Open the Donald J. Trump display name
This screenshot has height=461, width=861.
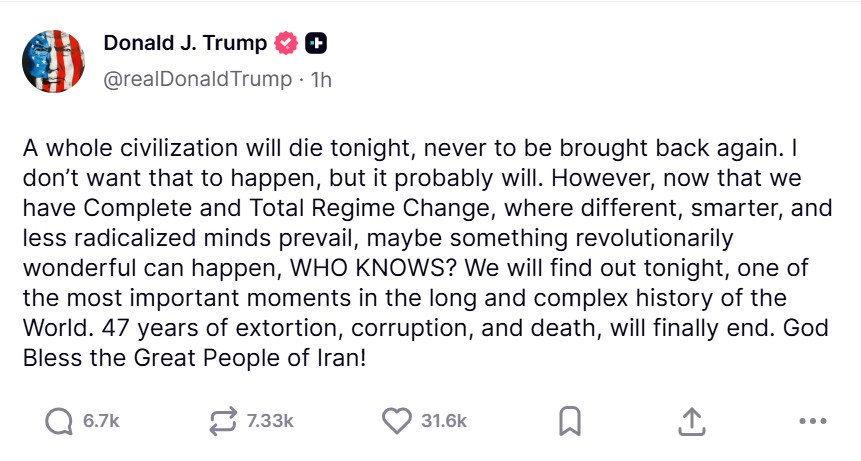185,44
